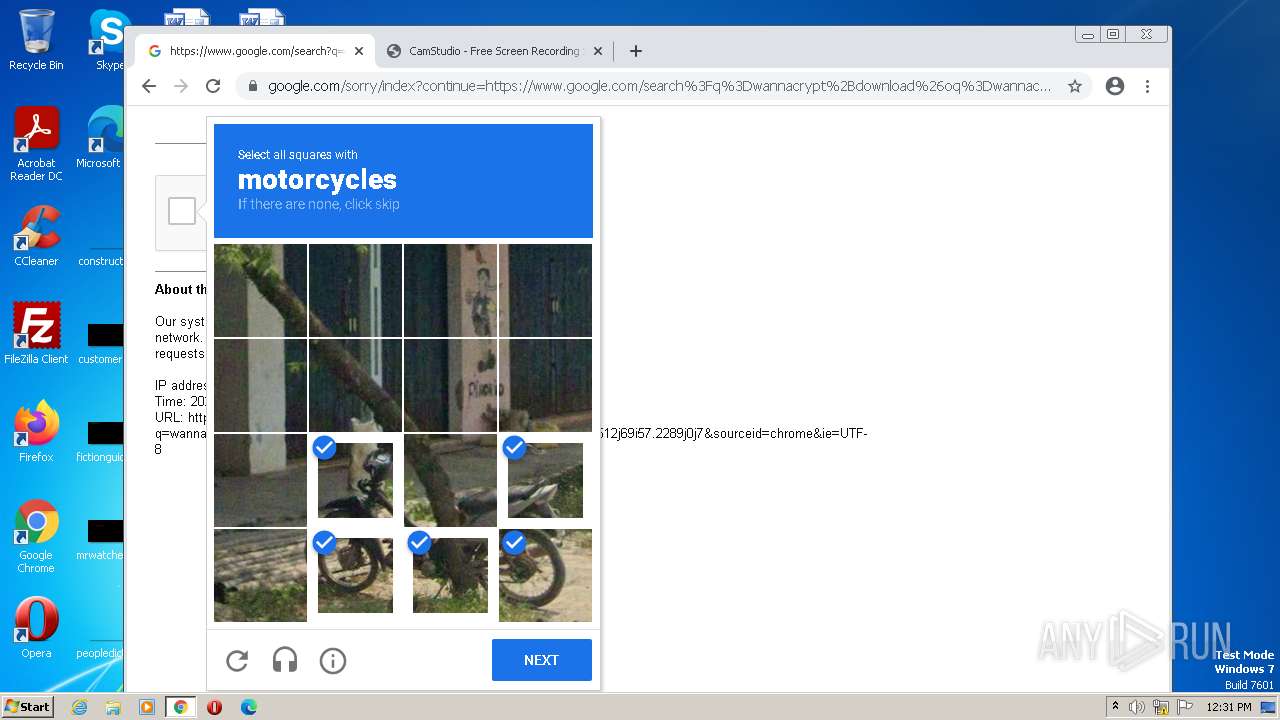Select the graffiti tile in the top row, third column

[x=450, y=290]
